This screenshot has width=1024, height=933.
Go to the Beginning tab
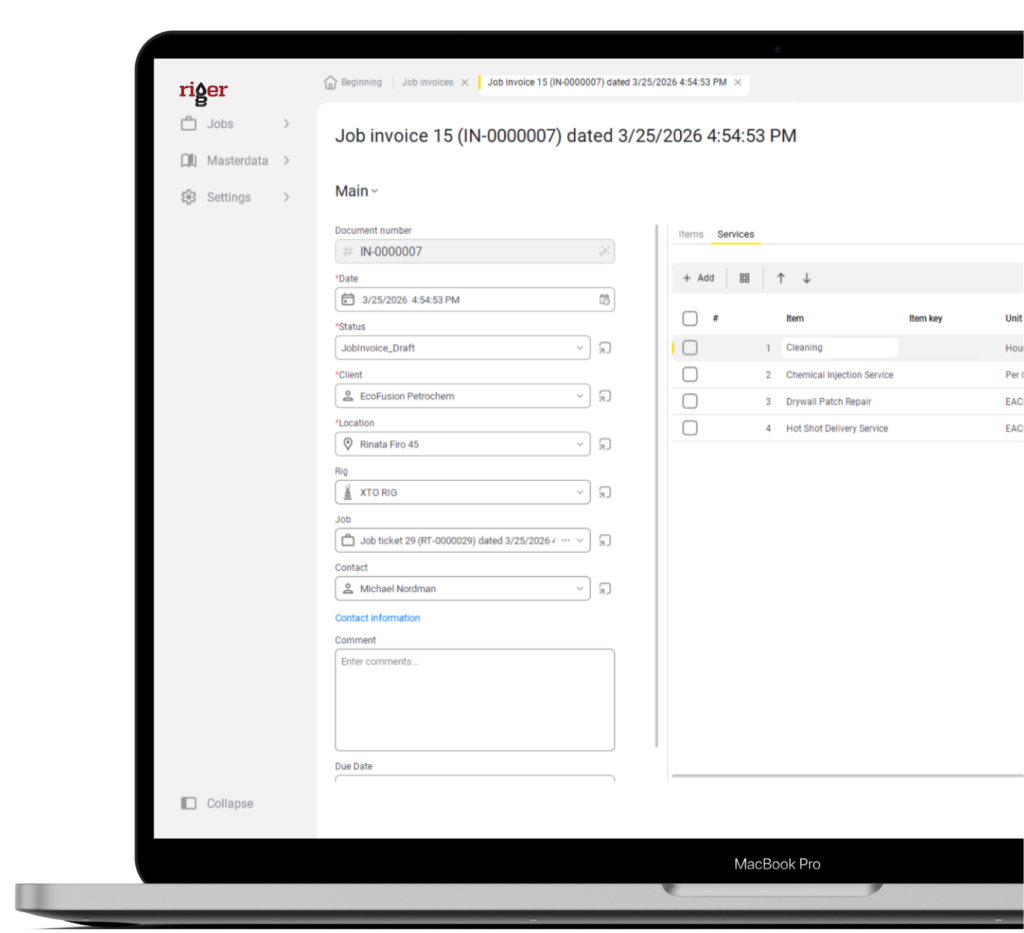tap(361, 82)
